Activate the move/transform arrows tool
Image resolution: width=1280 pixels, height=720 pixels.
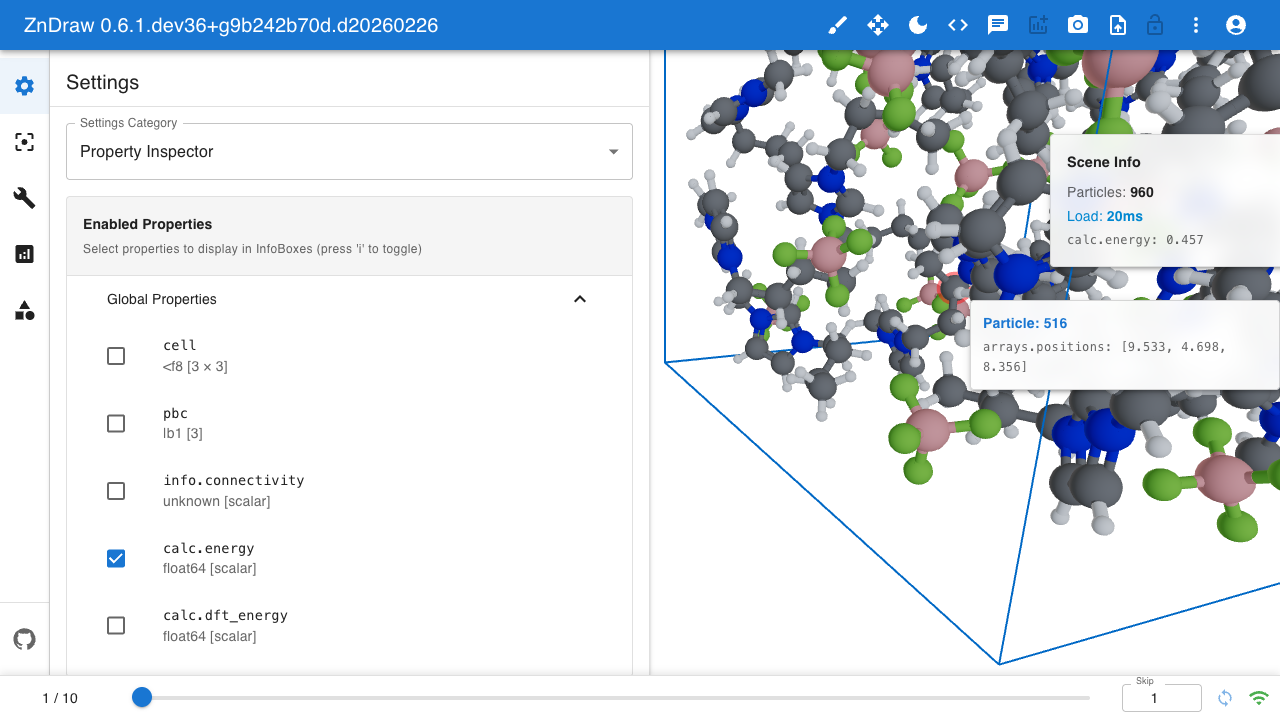point(878,25)
